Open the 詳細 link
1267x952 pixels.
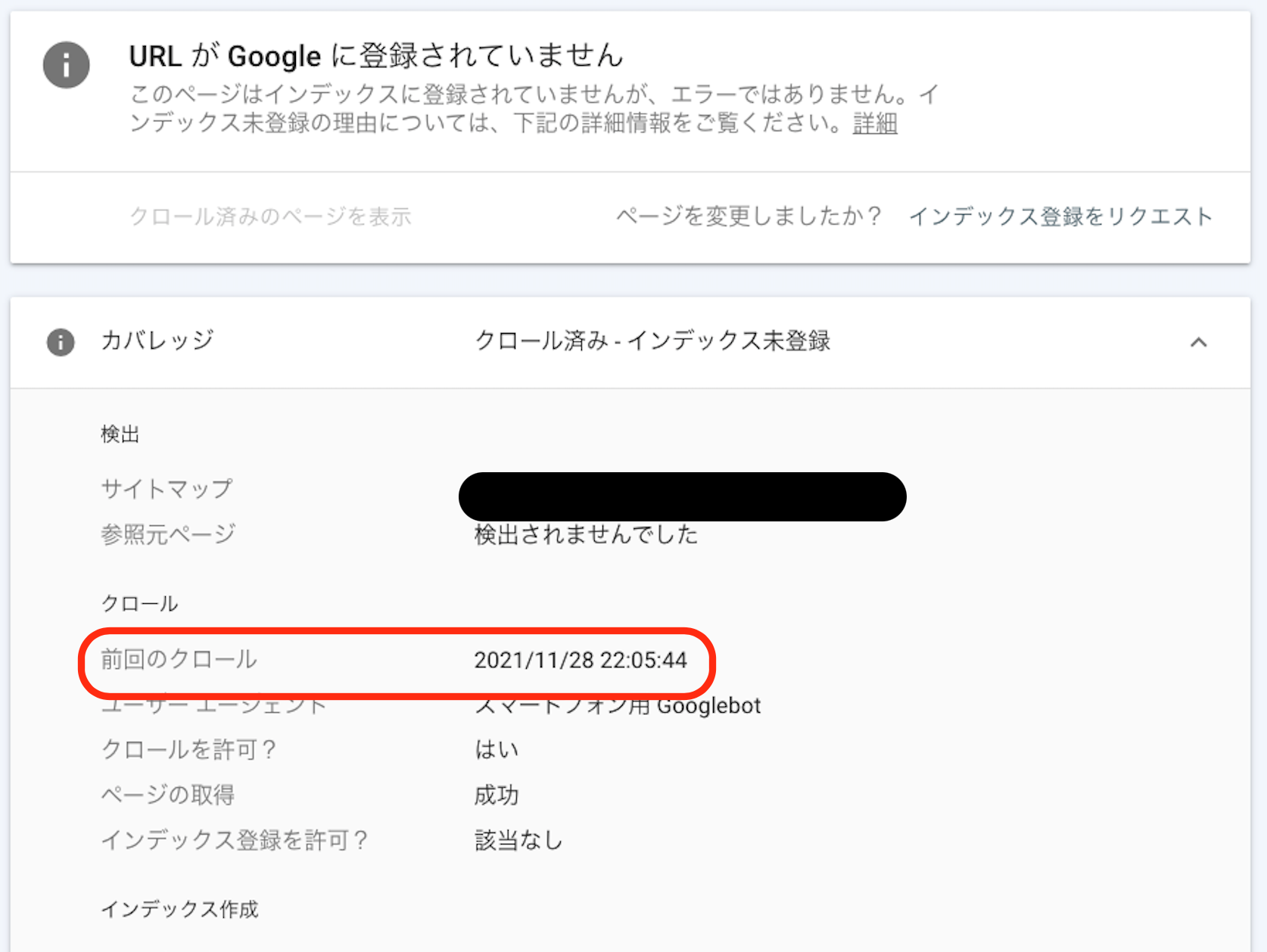(875, 123)
